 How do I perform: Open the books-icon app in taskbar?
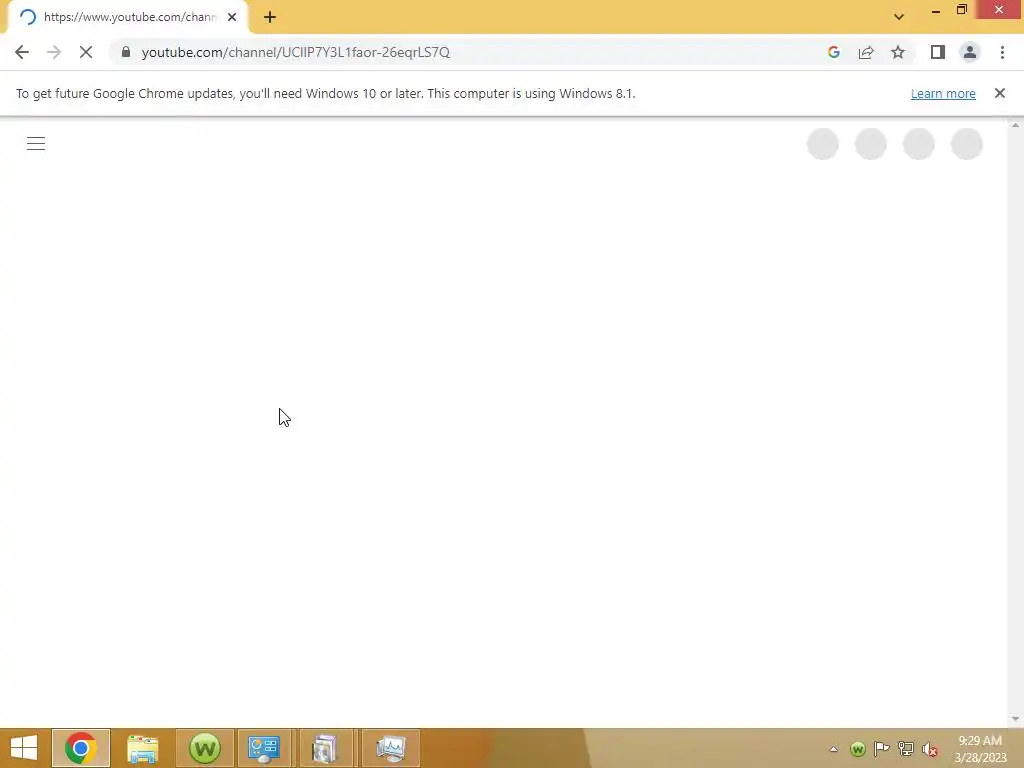[325, 748]
